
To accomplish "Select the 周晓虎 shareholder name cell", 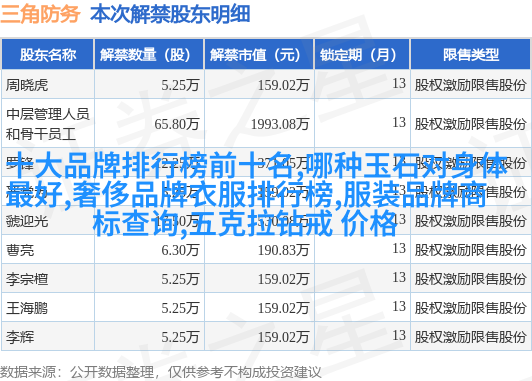I will click(x=27, y=85).
